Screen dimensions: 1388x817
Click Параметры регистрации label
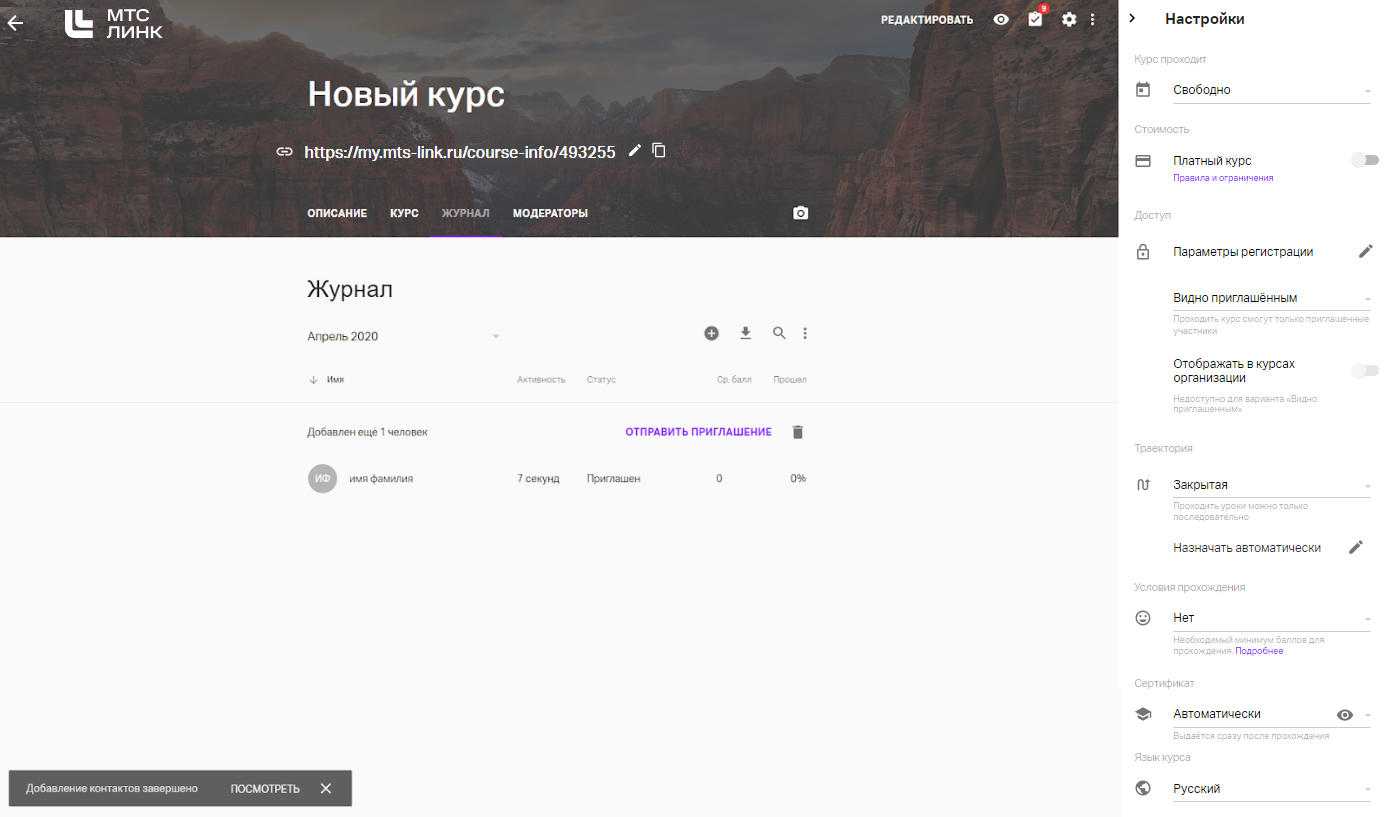pyautogui.click(x=1243, y=252)
